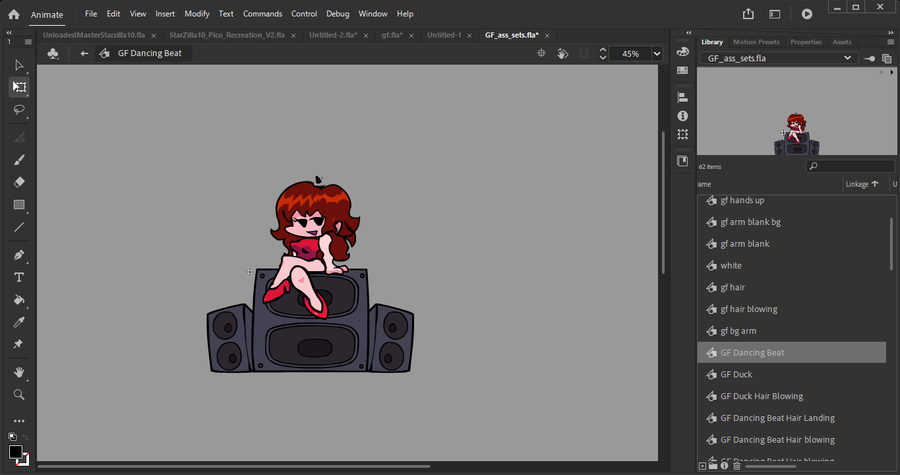Click the Animate home icon

14,14
